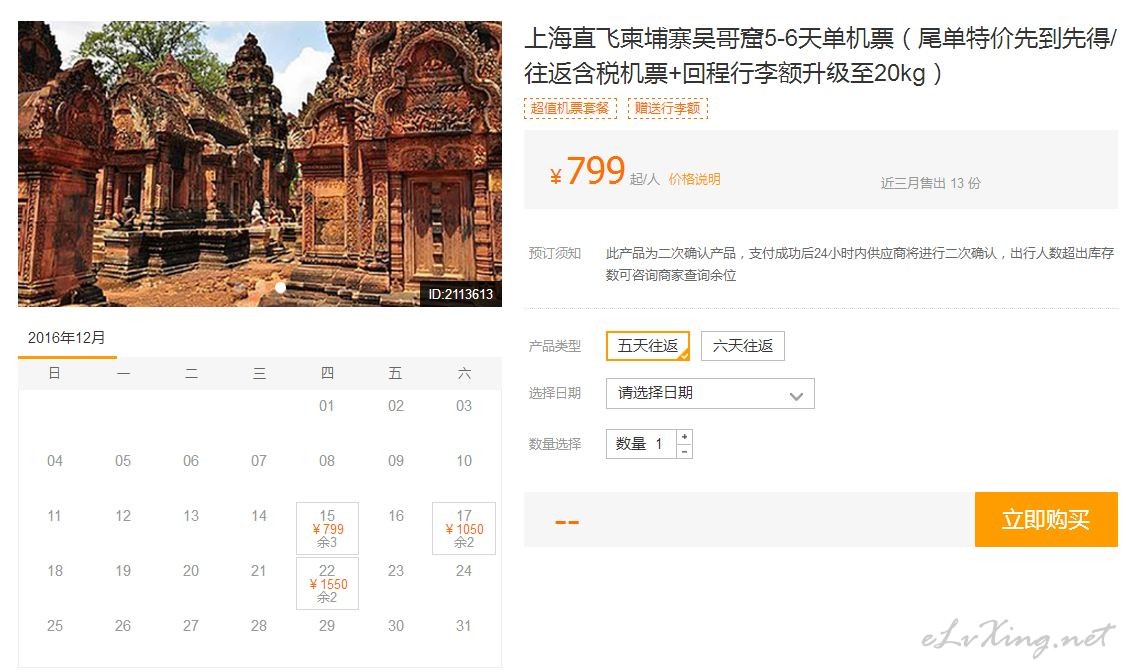Click the ID:2113613 label on the photo

pyautogui.click(x=460, y=294)
